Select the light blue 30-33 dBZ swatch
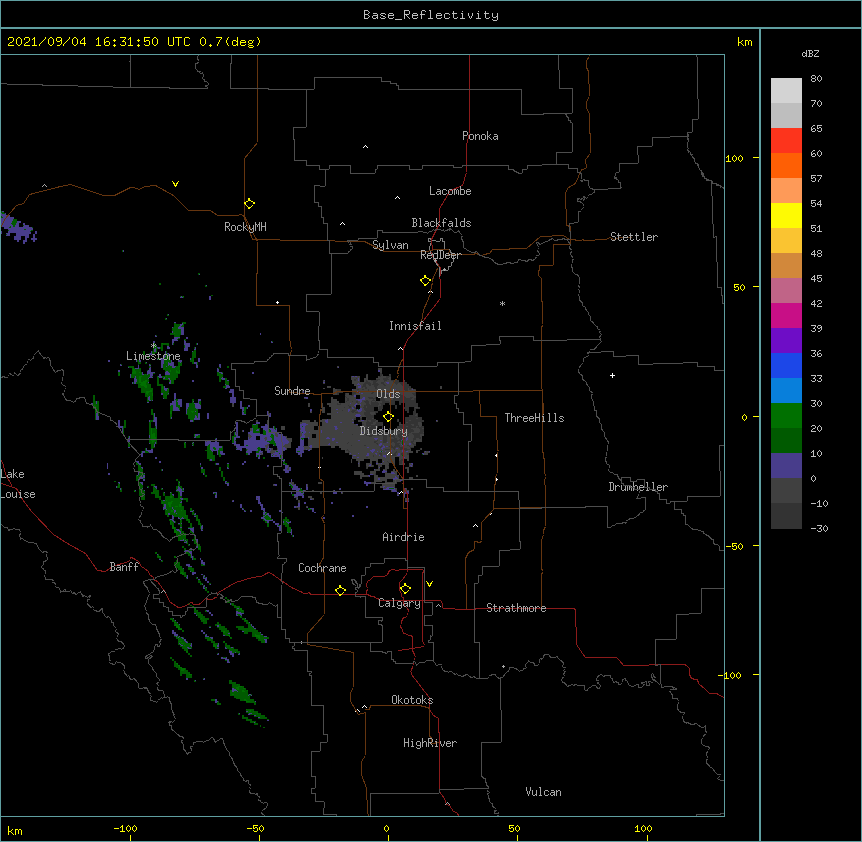The width and height of the screenshot is (862, 842). coord(786,391)
